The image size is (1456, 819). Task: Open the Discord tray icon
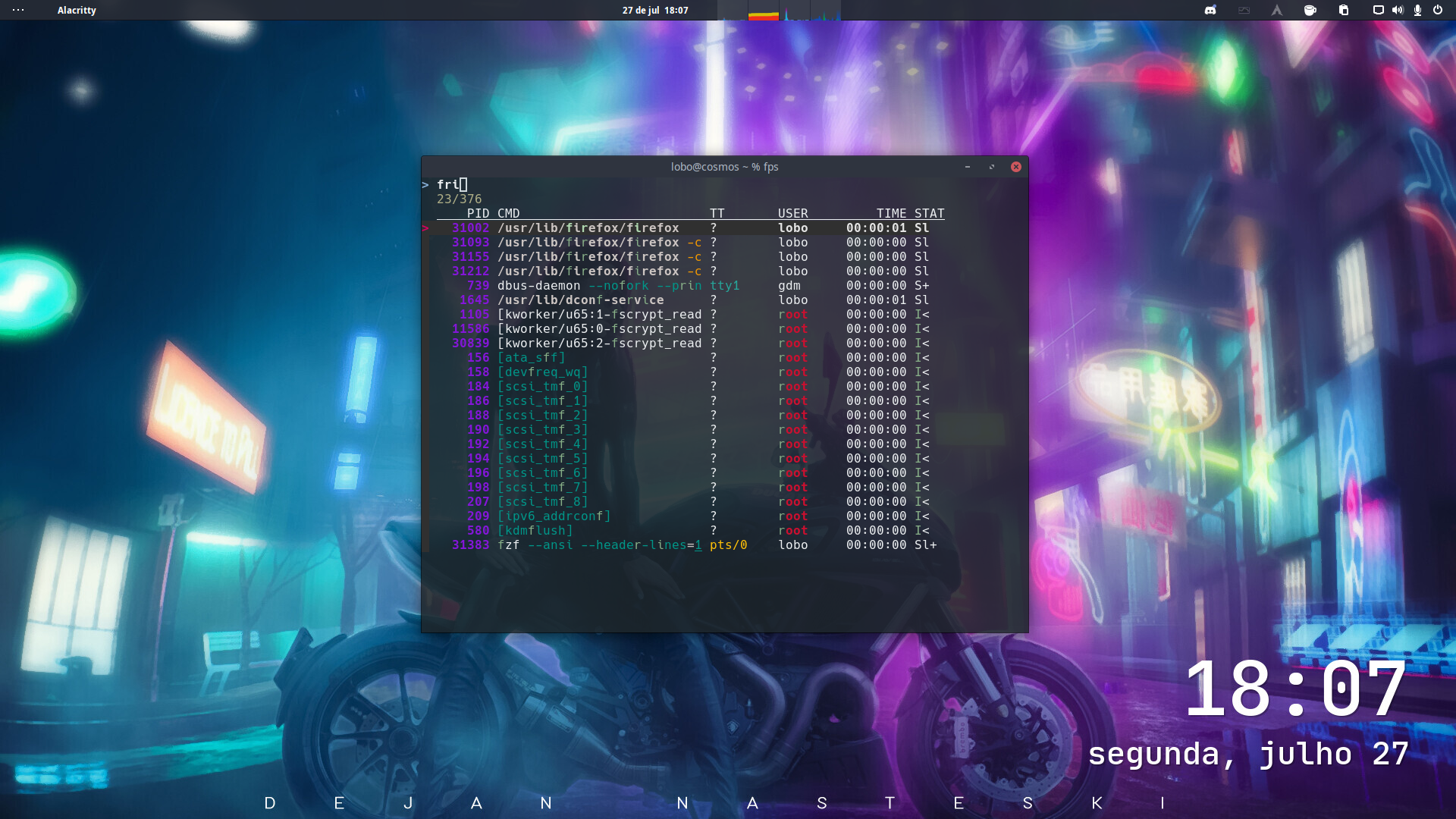pyautogui.click(x=1210, y=10)
